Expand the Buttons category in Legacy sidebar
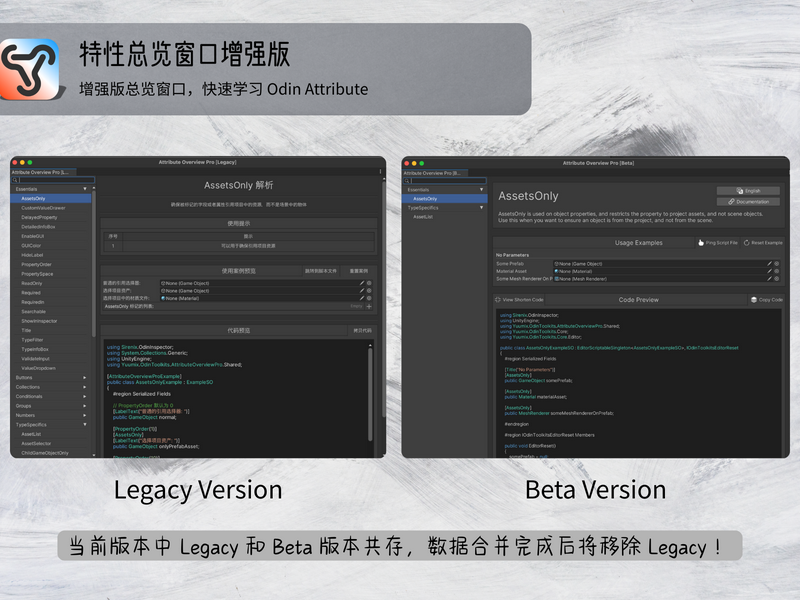Screen dimensions: 800x600 pyautogui.click(x=85, y=378)
